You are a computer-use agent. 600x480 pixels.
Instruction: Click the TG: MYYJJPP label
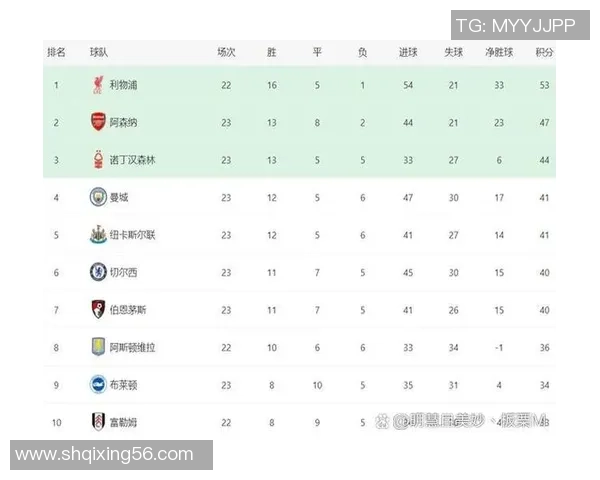click(x=516, y=24)
